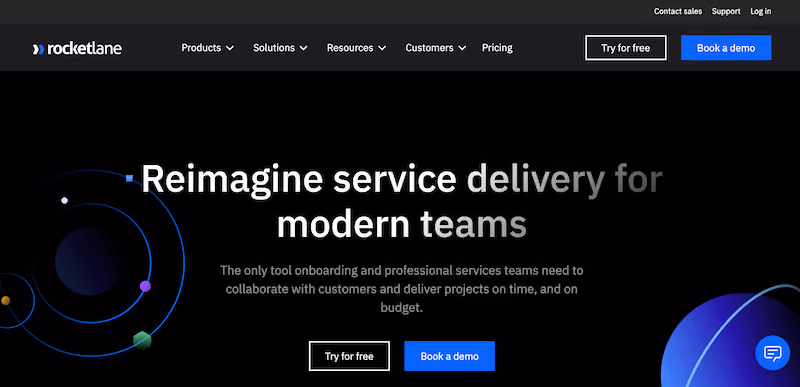The height and width of the screenshot is (387, 800).
Task: Click the headline 'Reimagine service delivery for'
Action: tap(402, 179)
